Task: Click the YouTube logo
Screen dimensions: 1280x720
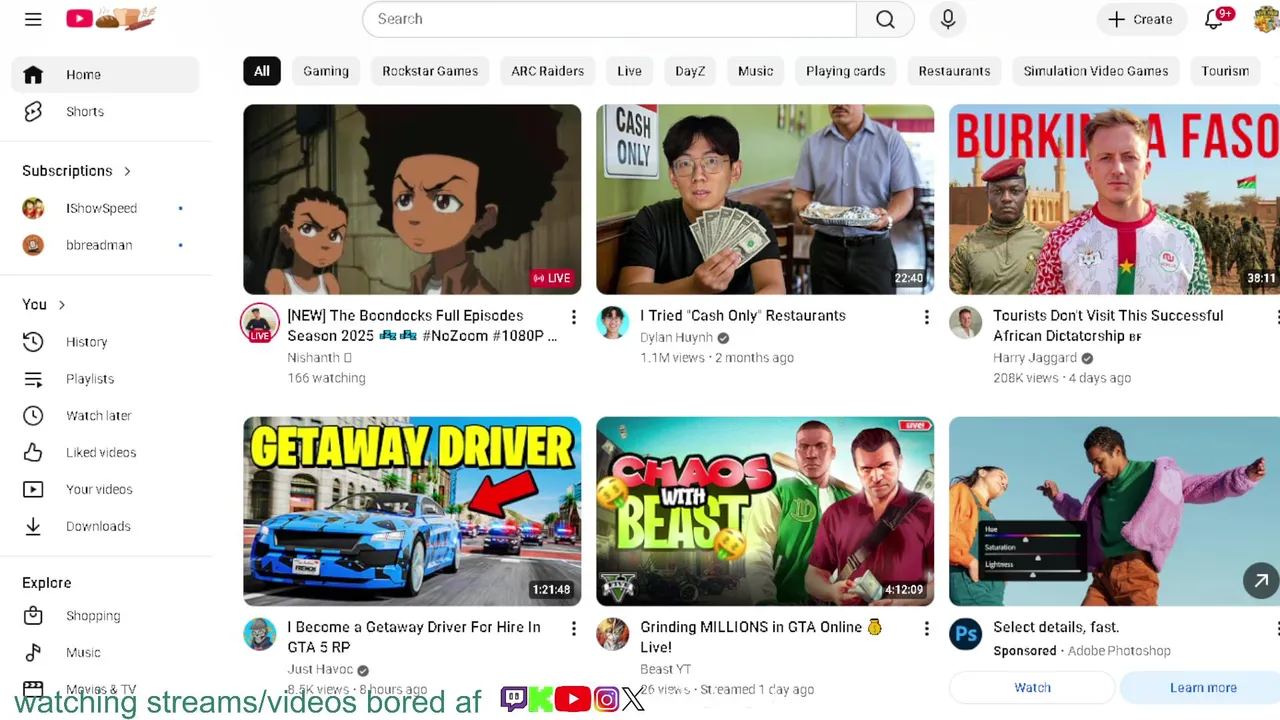Action: click(110, 19)
